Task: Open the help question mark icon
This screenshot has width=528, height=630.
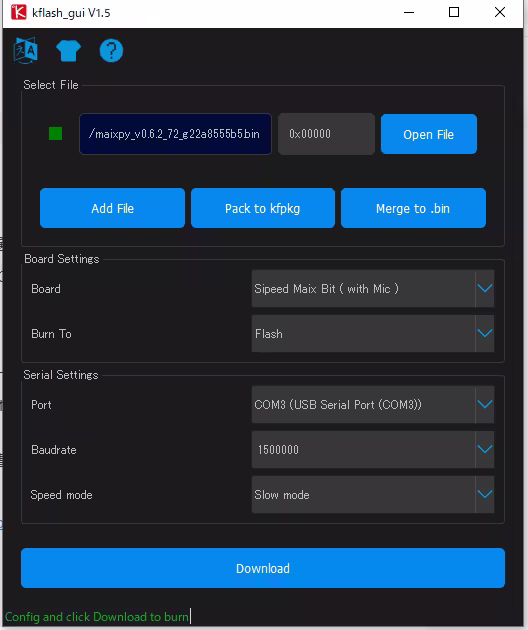Action: pos(111,51)
